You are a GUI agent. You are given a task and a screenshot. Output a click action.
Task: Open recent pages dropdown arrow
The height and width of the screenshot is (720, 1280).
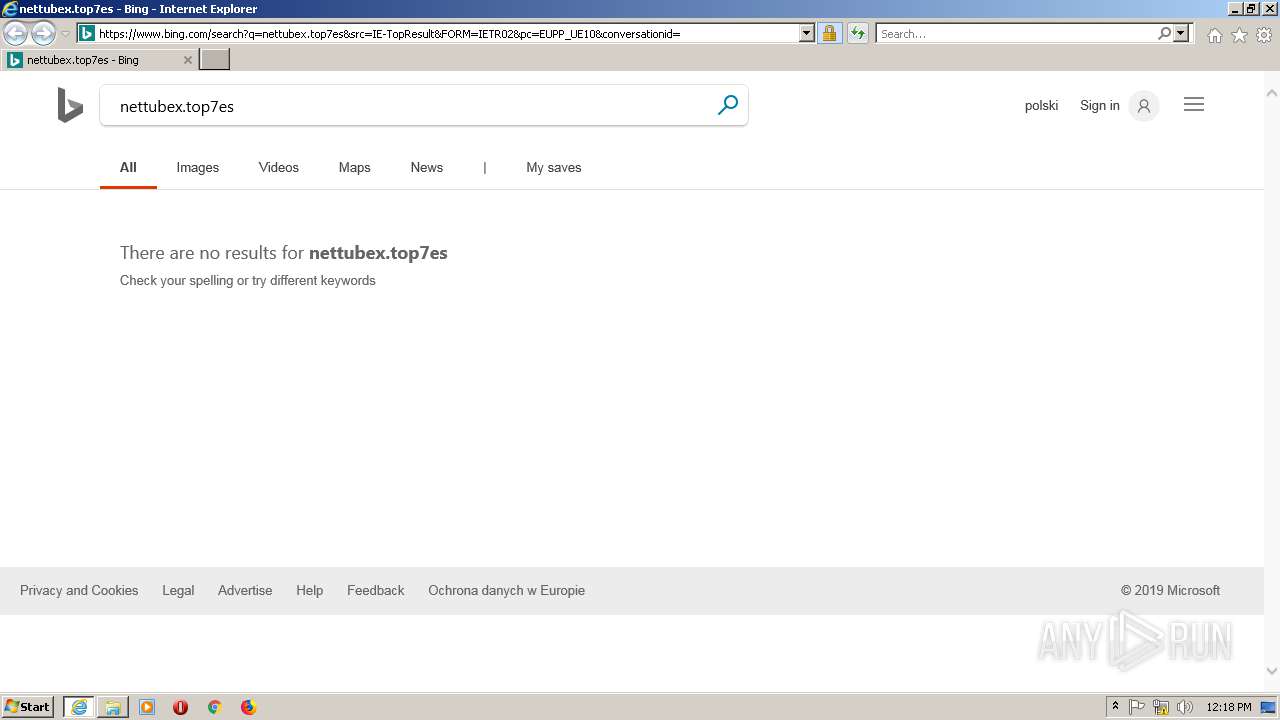(66, 34)
